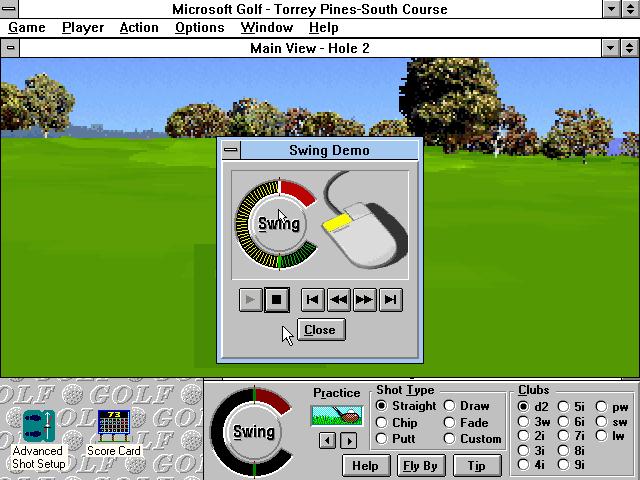The image size is (640, 480).
Task: Open the Action menu
Action: coord(139,28)
